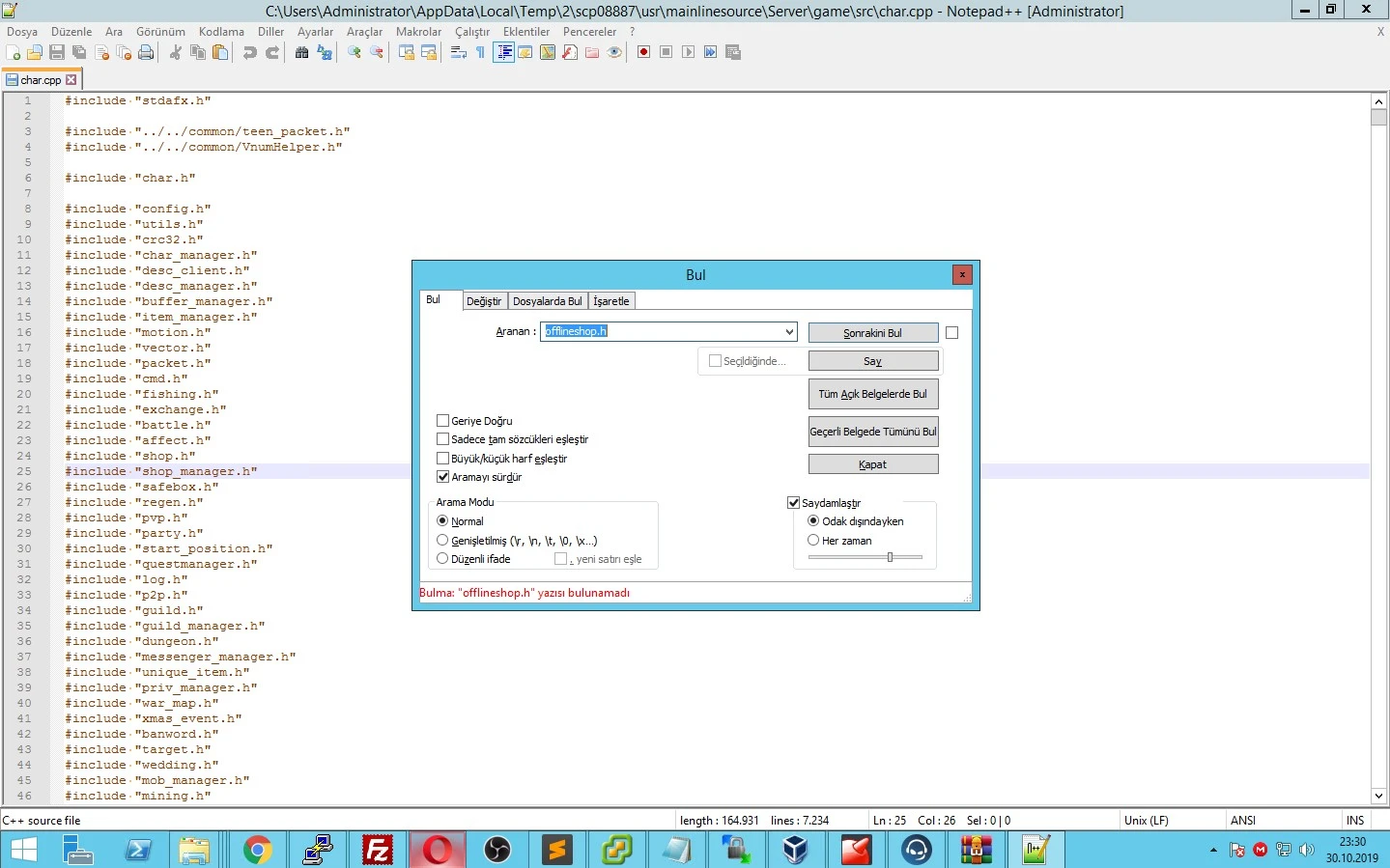Click the Open file folder icon
Screen dimensions: 1390x868
[x=35, y=52]
